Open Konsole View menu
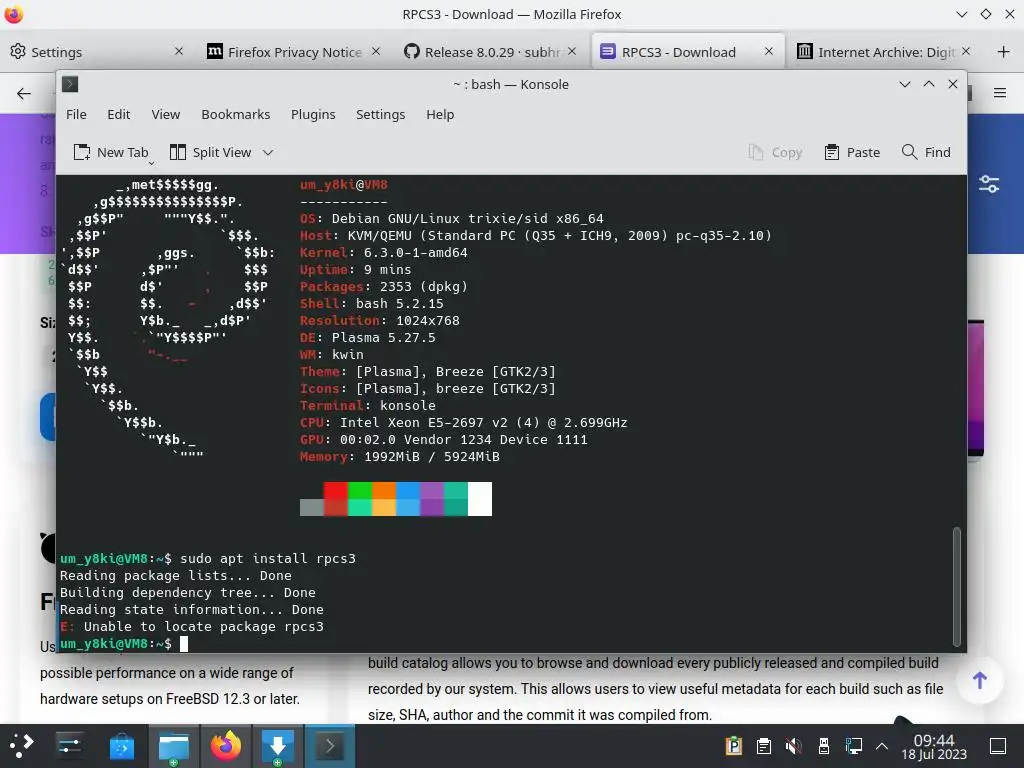The height and width of the screenshot is (768, 1024). 165,114
